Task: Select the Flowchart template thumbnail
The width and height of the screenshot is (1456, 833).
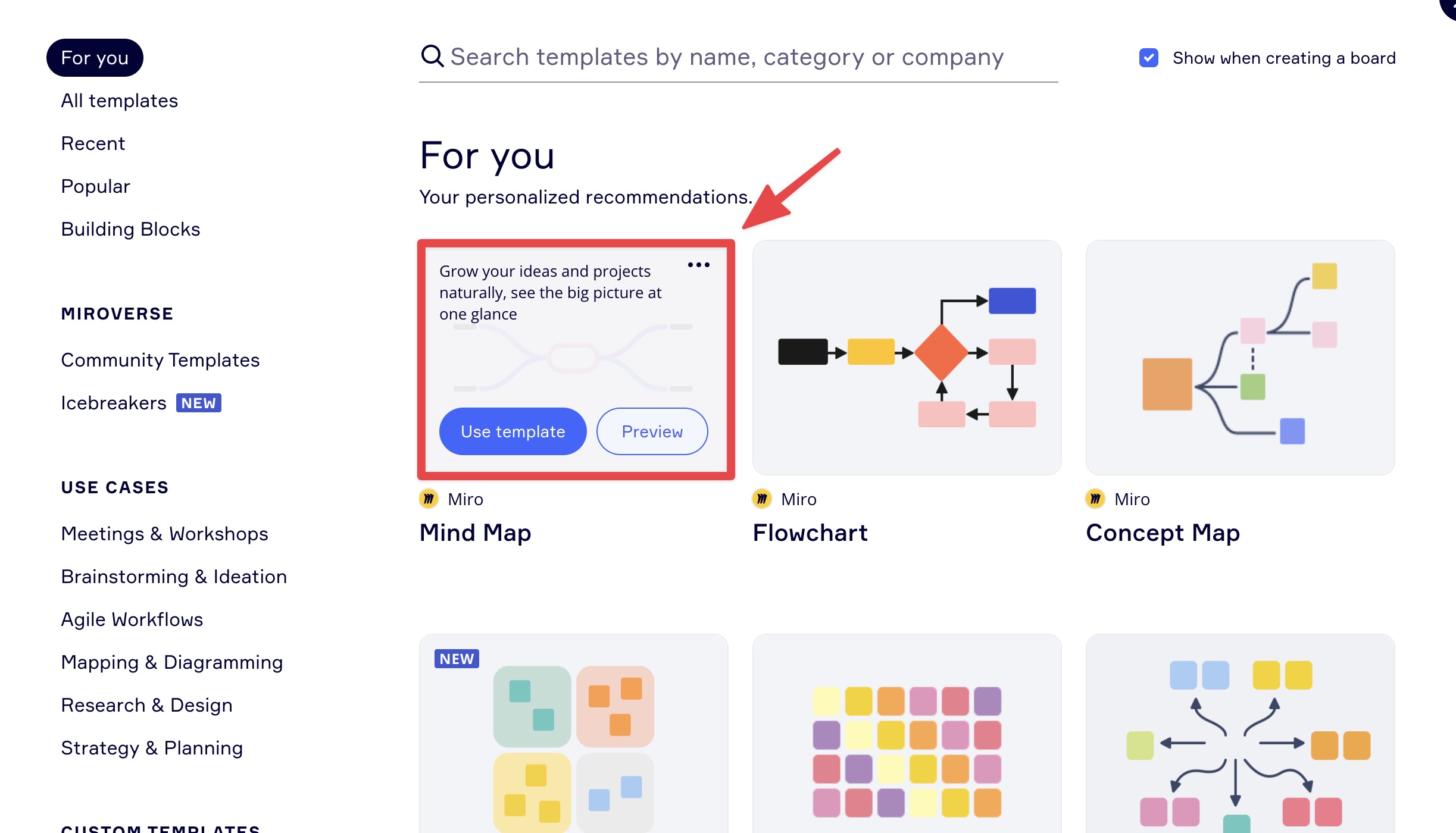Action: (907, 358)
